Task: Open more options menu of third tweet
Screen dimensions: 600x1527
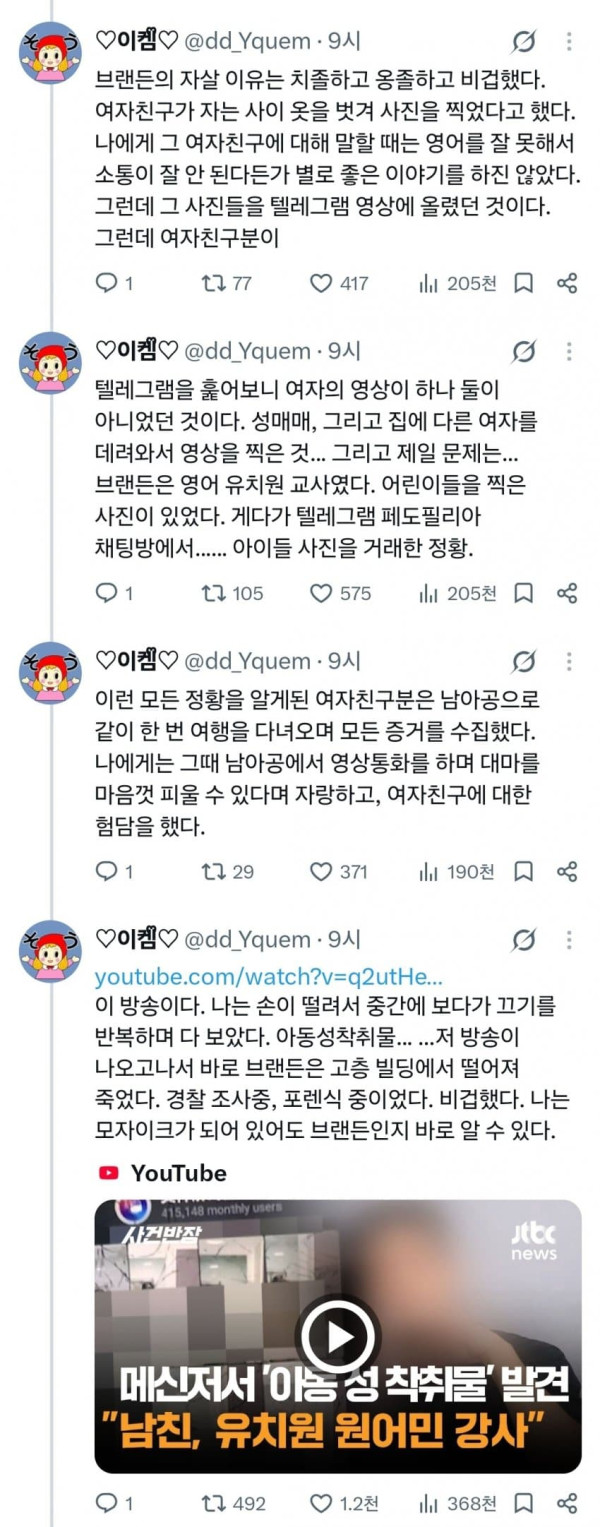Action: tap(568, 662)
